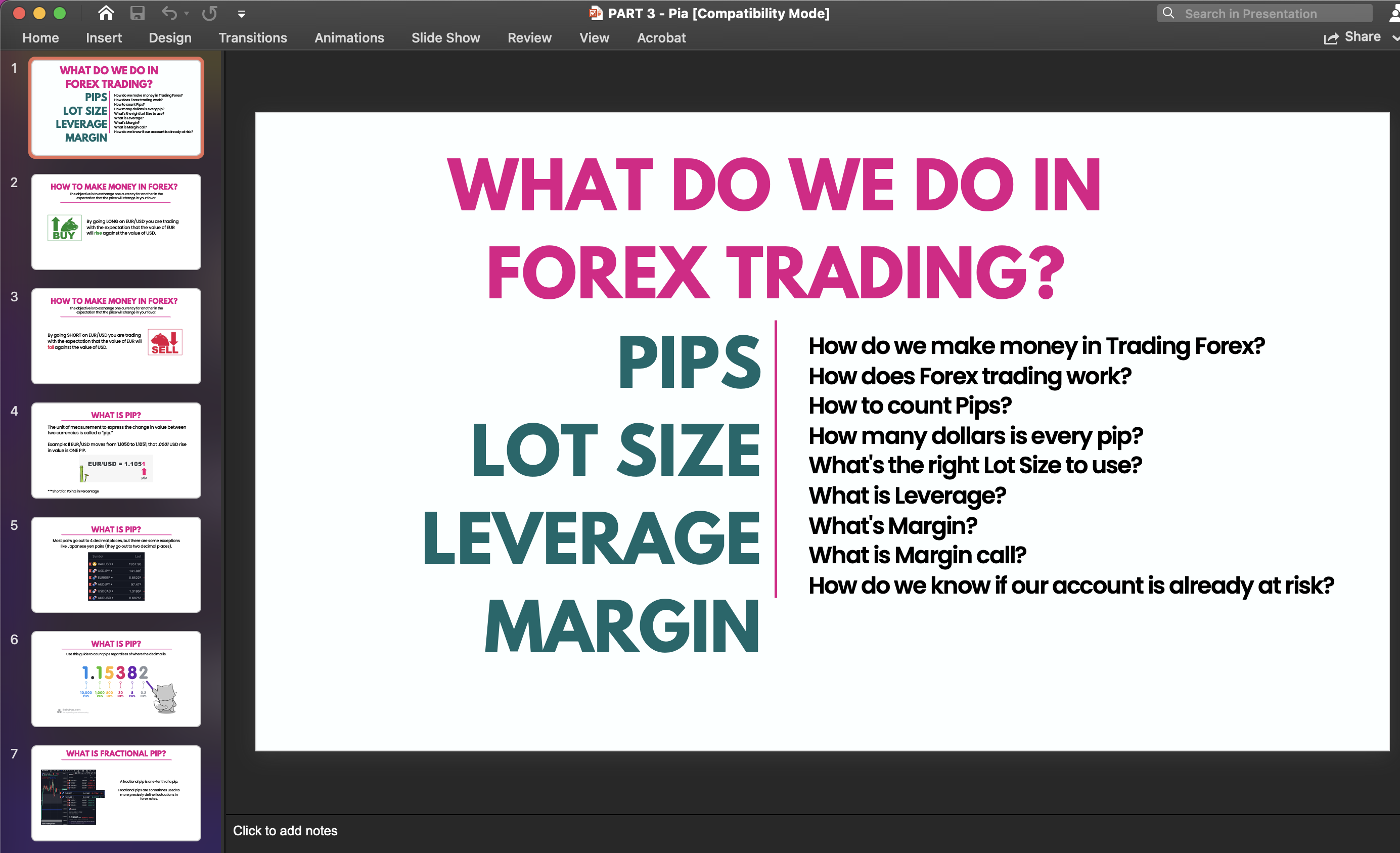Open the Slide Show tab
Image resolution: width=1400 pixels, height=853 pixels.
click(445, 37)
